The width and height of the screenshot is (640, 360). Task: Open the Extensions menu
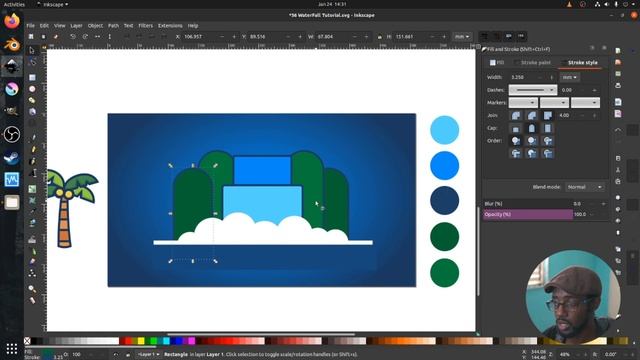coord(170,25)
